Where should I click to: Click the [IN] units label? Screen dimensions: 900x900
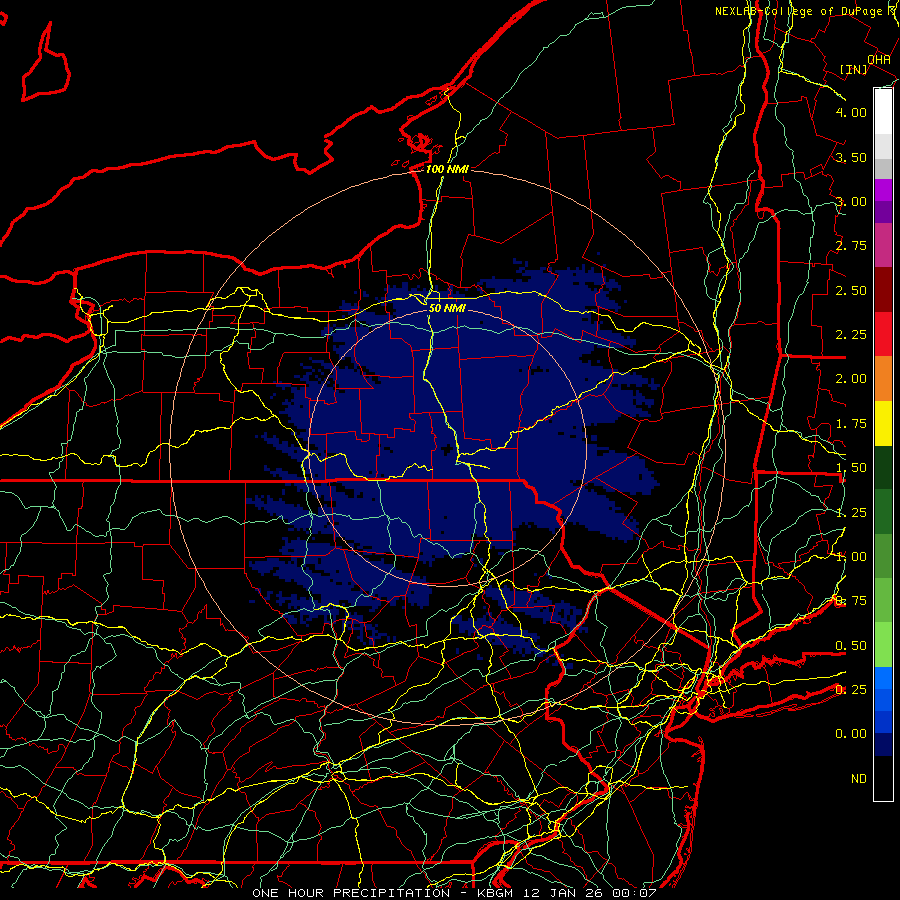(x=854, y=69)
